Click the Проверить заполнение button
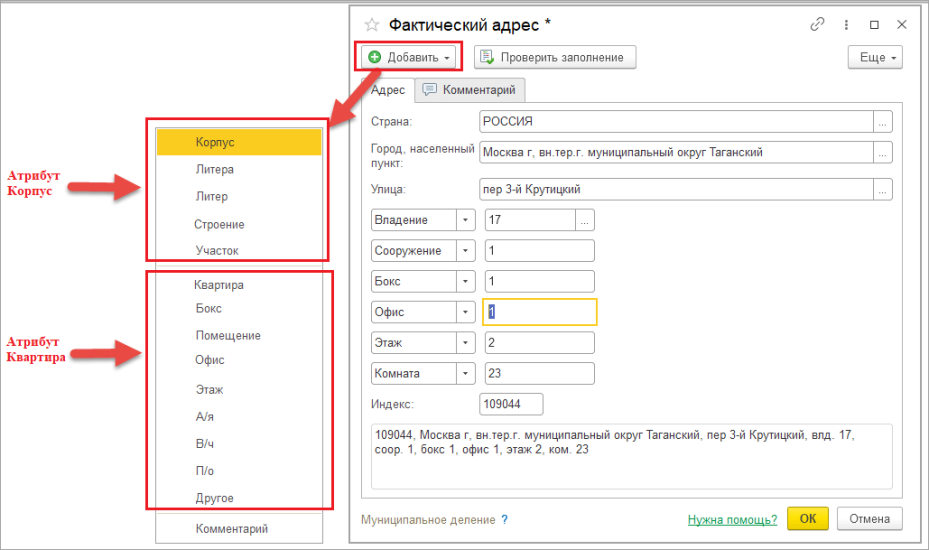 coord(555,57)
